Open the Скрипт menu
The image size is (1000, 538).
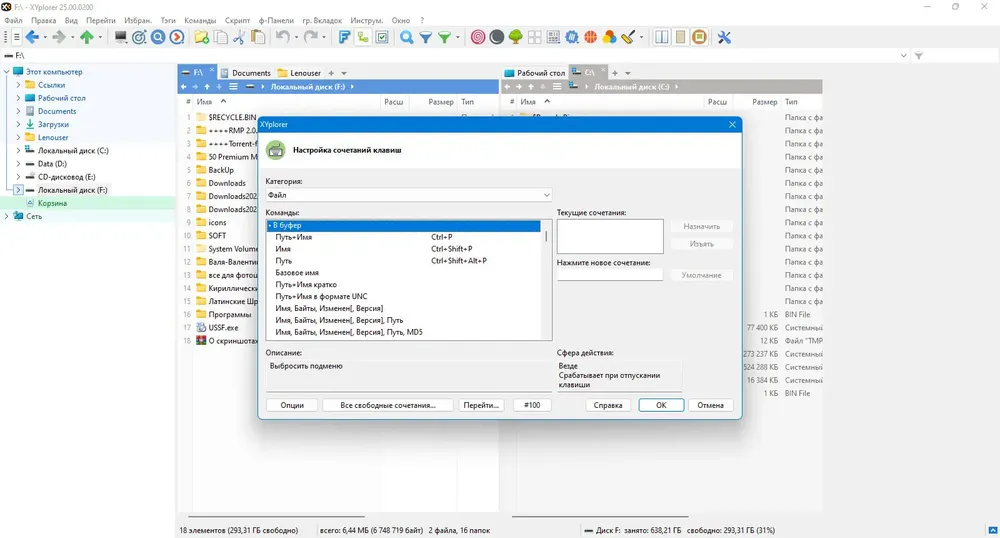click(237, 20)
